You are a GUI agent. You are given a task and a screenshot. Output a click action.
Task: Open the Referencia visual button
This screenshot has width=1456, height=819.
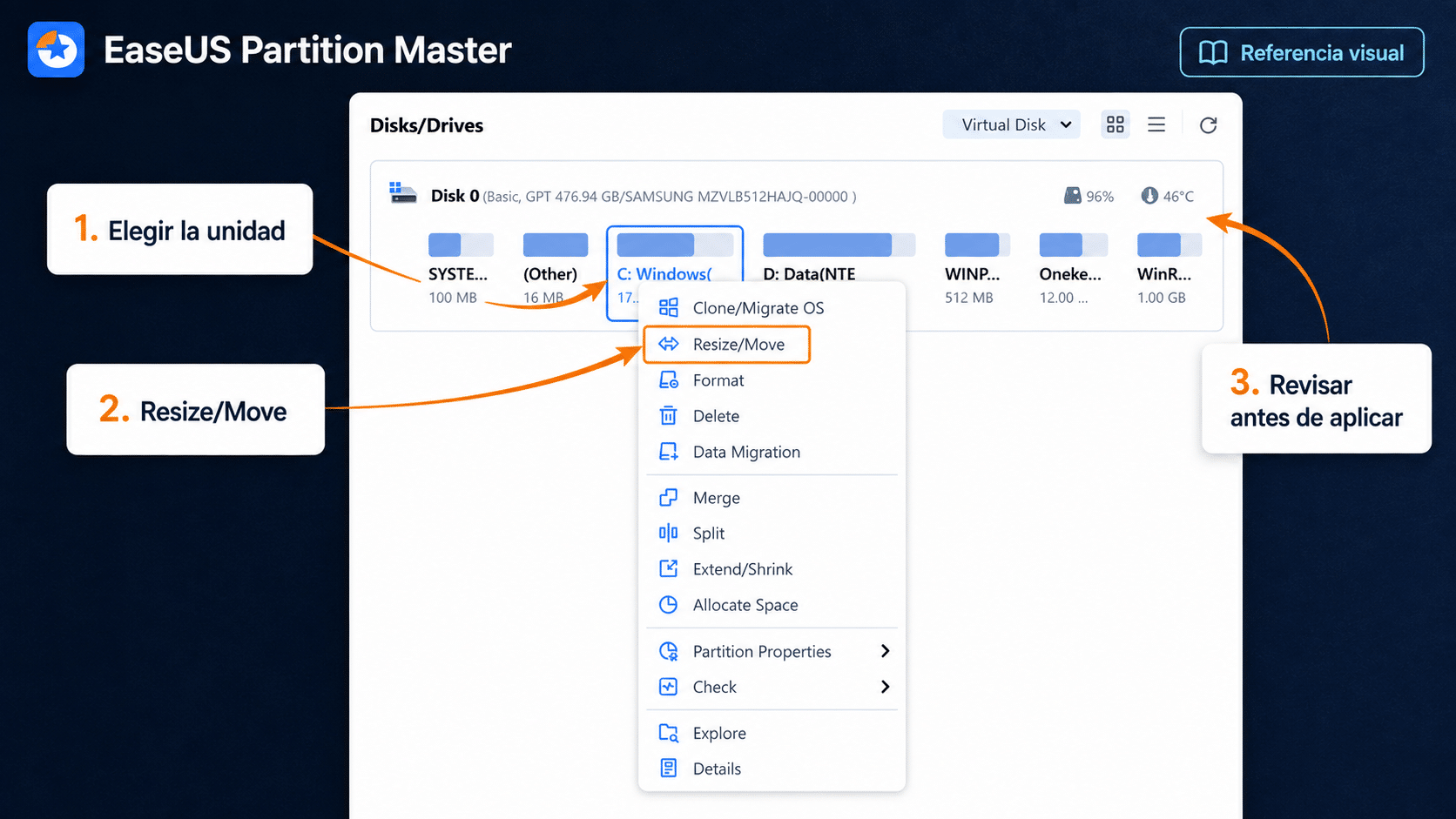[1302, 52]
